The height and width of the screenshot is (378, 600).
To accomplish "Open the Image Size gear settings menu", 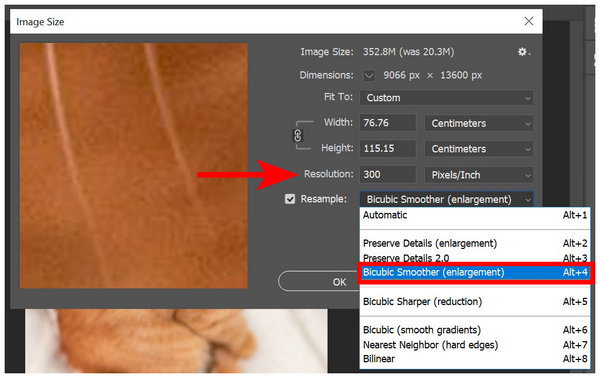I will (523, 52).
